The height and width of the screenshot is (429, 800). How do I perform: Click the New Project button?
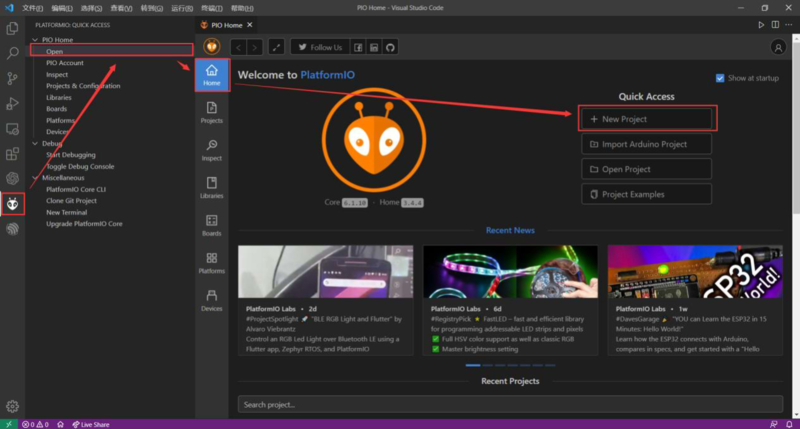click(646, 119)
